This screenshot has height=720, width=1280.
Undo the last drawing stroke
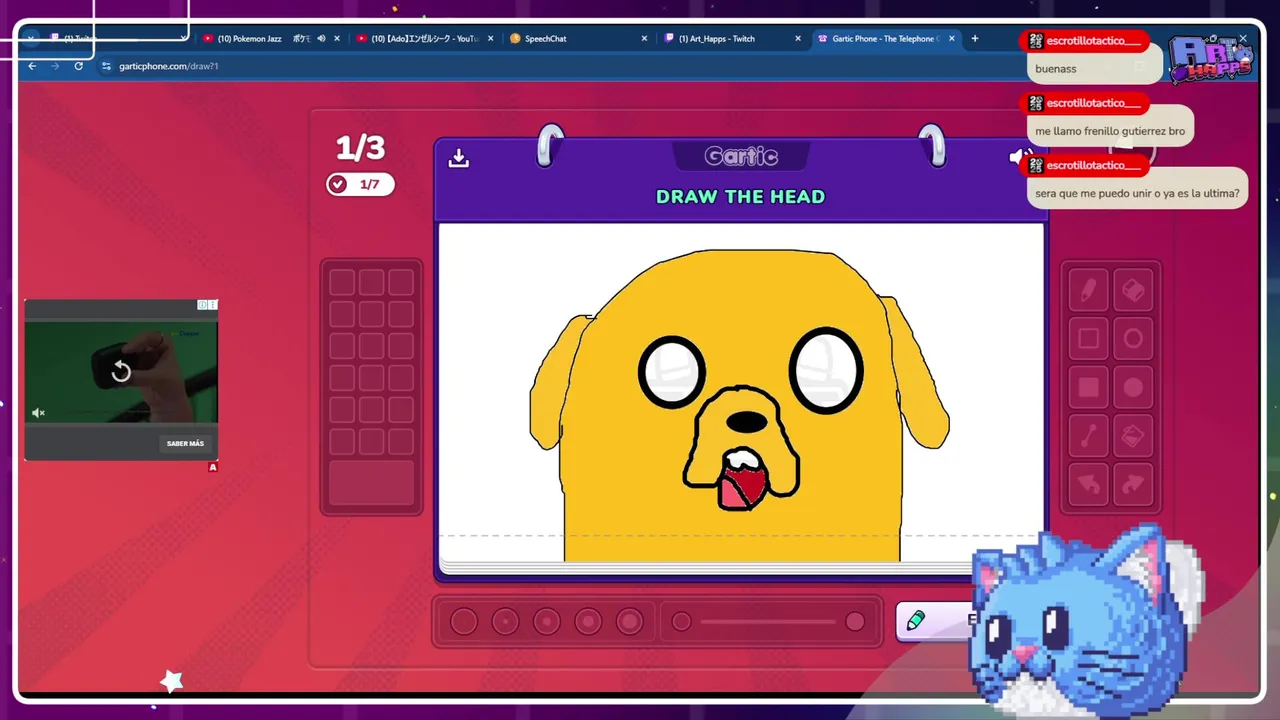click(1088, 485)
